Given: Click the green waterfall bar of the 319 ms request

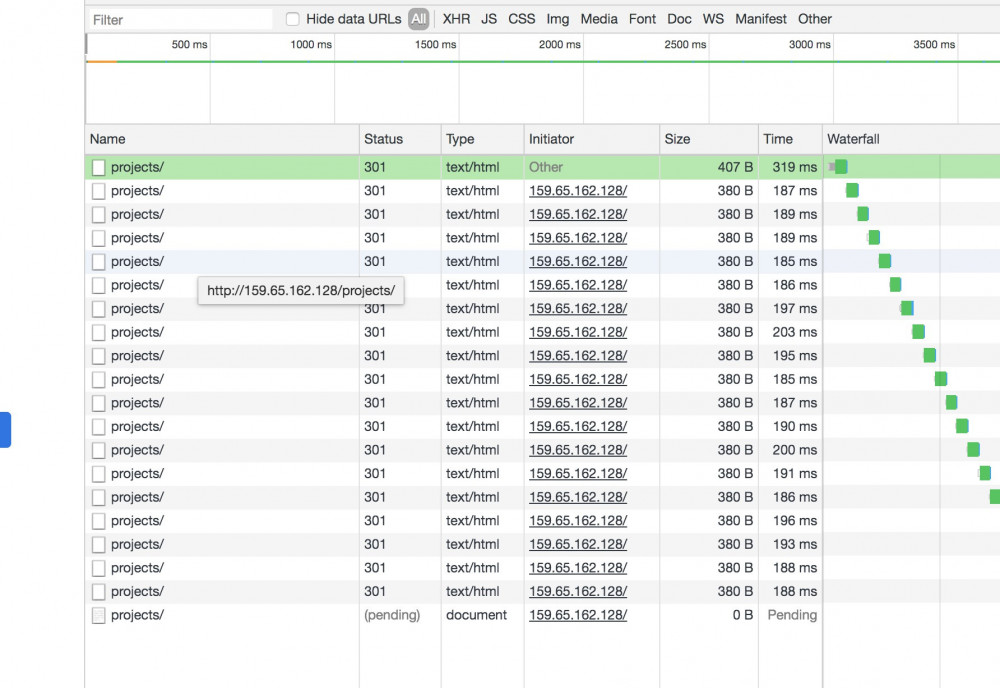Looking at the screenshot, I should 841,167.
